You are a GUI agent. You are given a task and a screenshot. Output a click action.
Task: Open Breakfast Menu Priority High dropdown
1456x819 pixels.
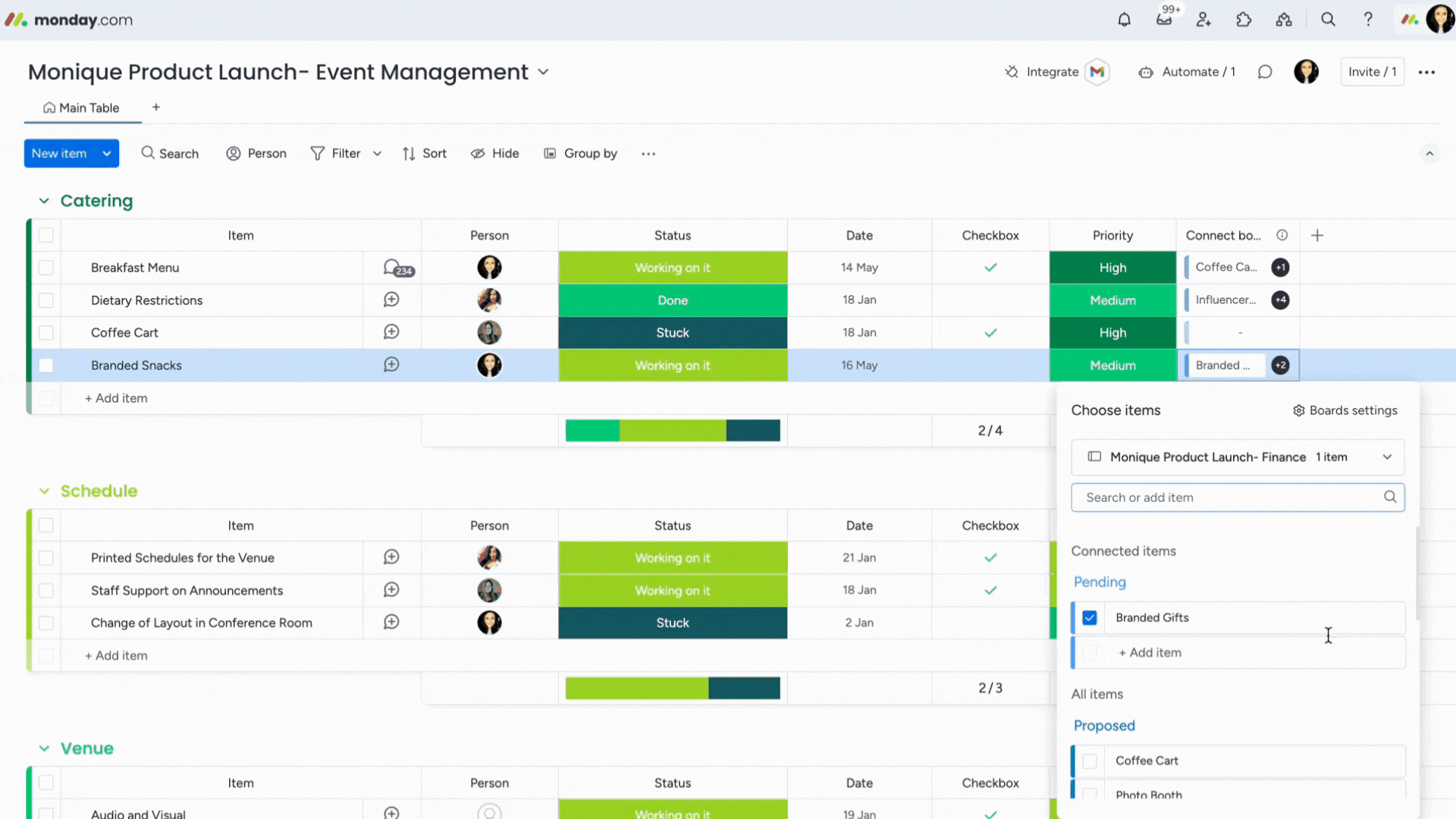coord(1112,268)
